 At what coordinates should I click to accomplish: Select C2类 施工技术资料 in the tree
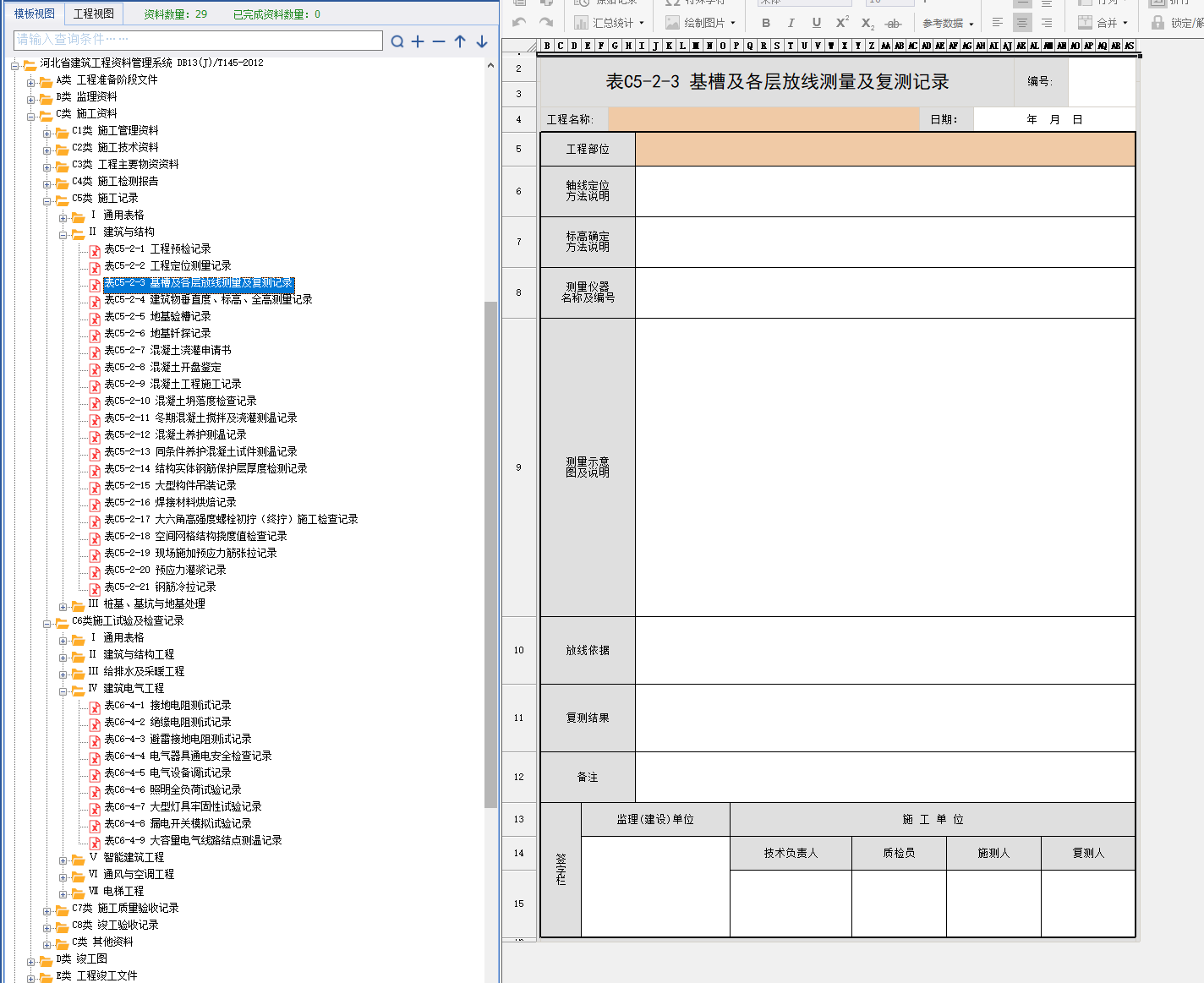[115, 147]
